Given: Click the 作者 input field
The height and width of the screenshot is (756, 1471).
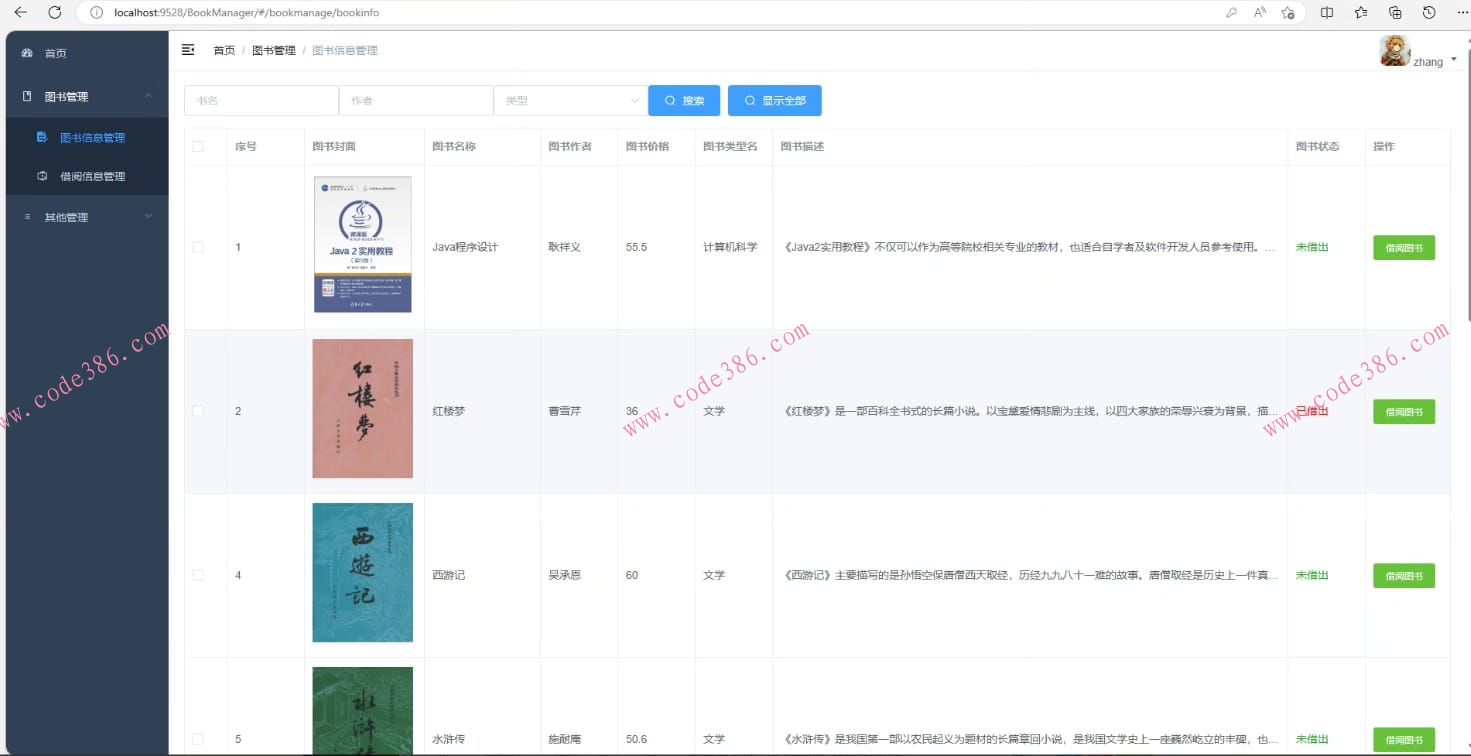Looking at the screenshot, I should tap(416, 100).
